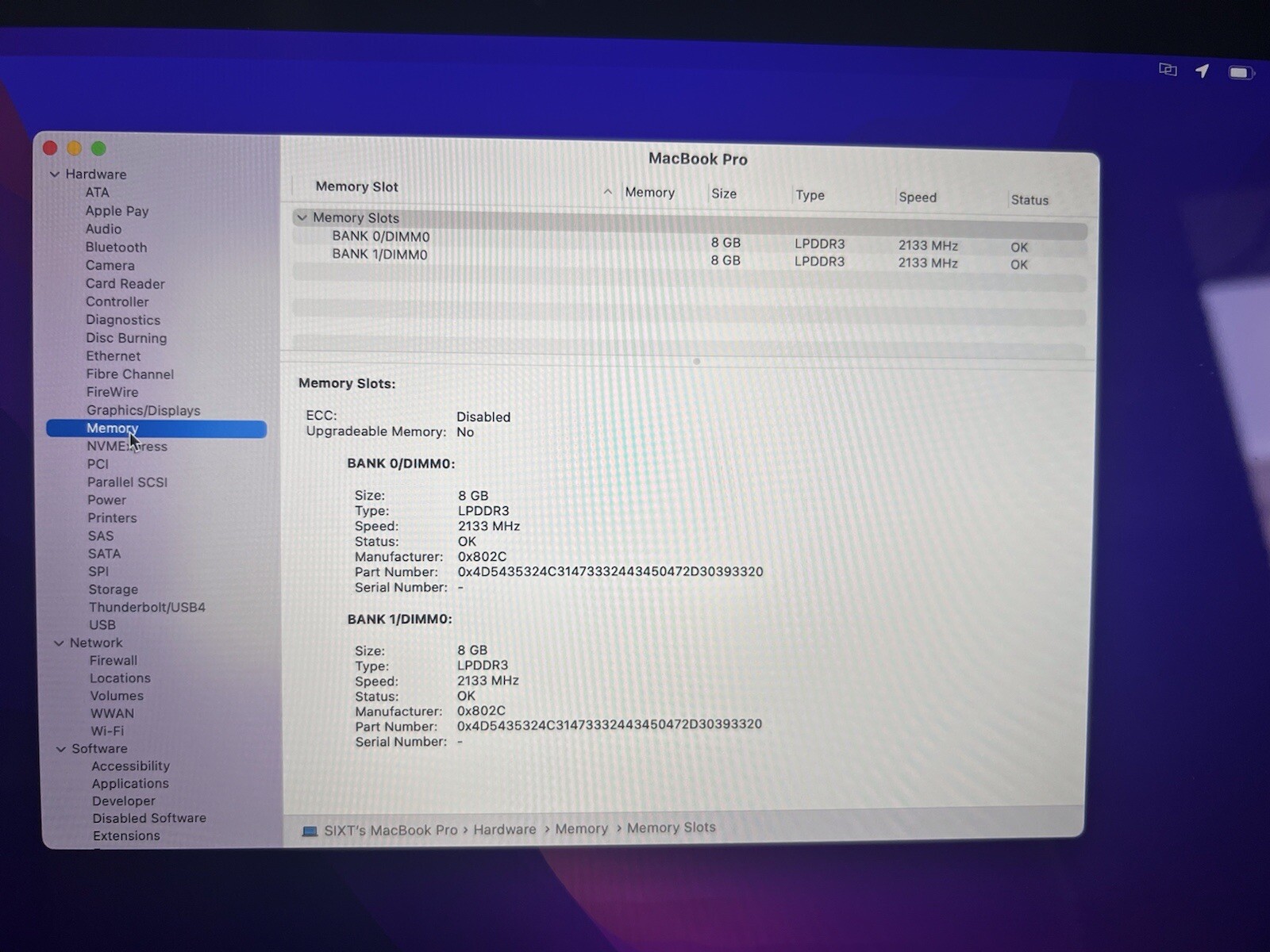The image size is (1270, 952).
Task: Open the location services arrow icon
Action: point(1203,71)
